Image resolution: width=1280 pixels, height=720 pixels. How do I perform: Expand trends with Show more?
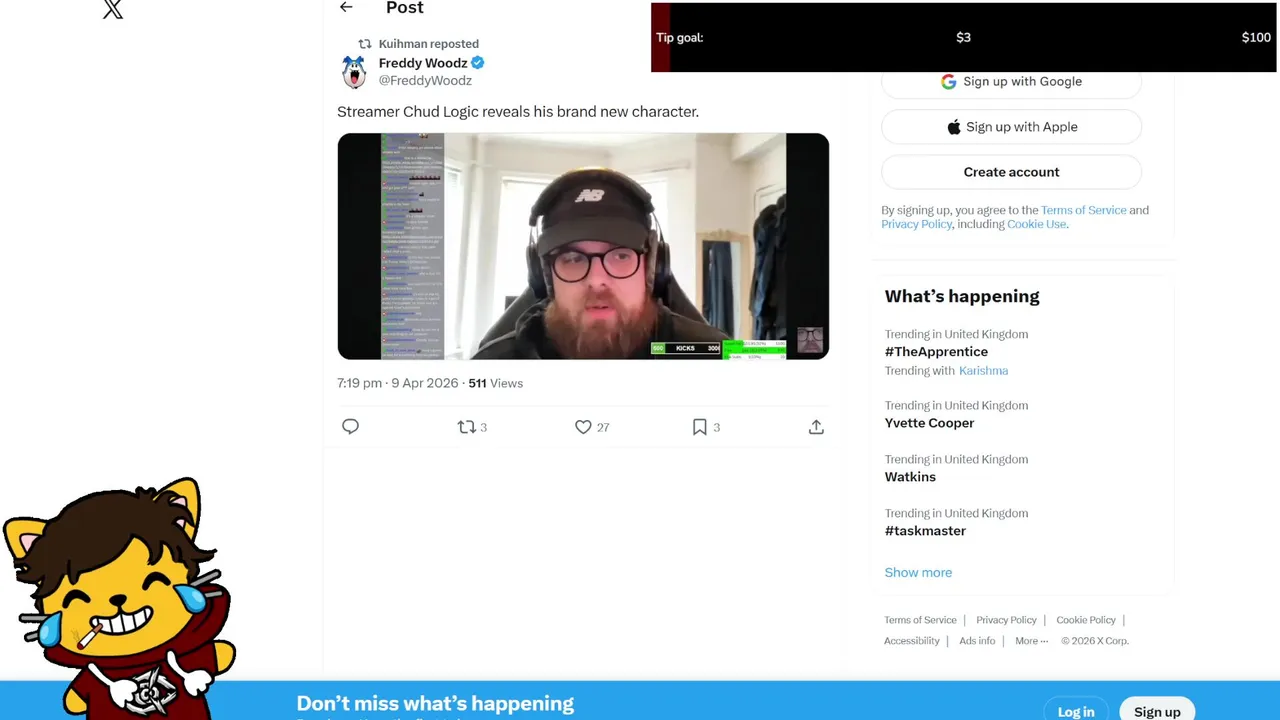click(x=918, y=572)
